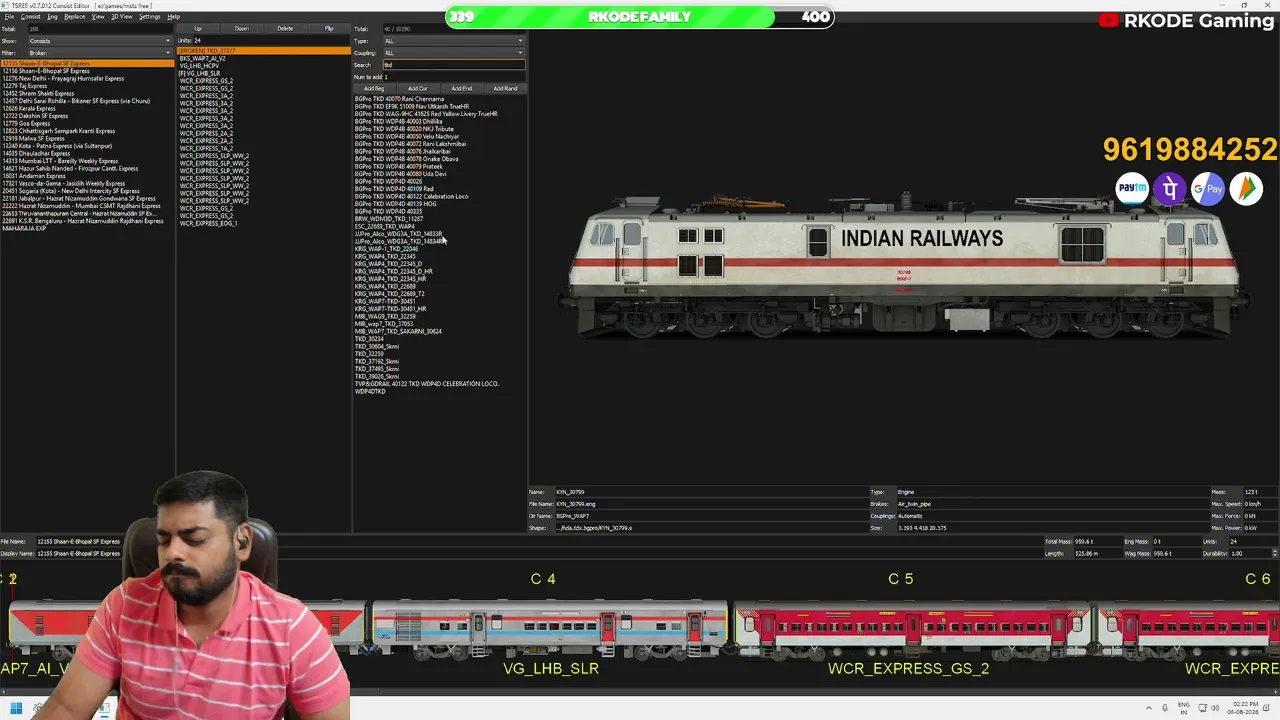Click the Num to add field
This screenshot has width=1280, height=720.
point(453,77)
